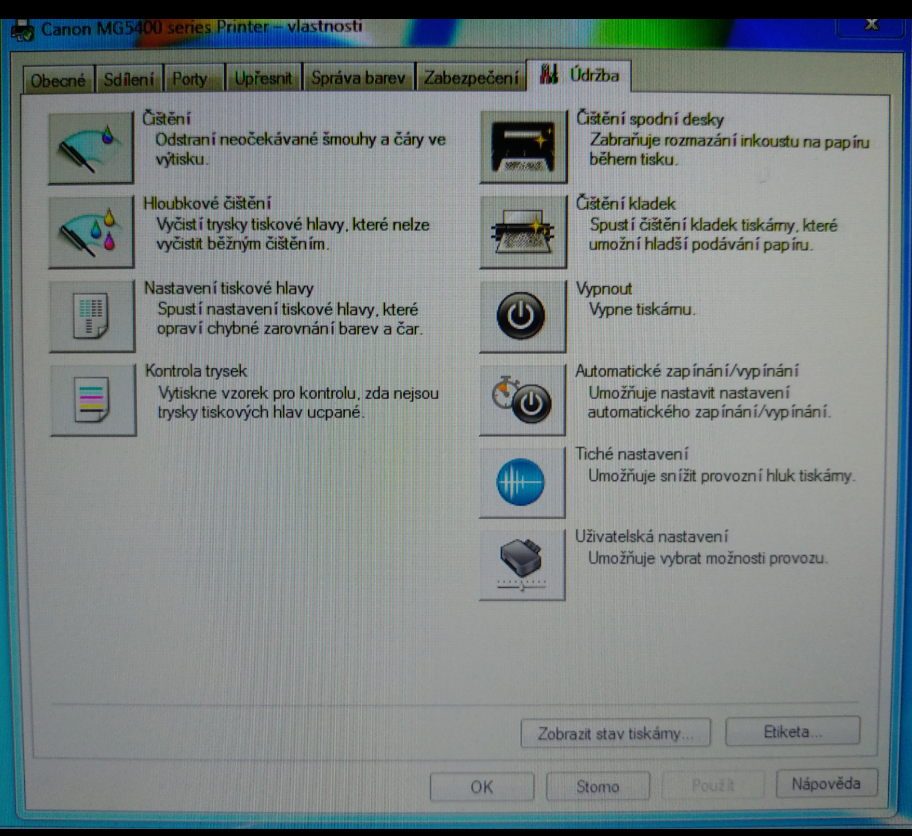Open the Upřesnit tab

(263, 78)
